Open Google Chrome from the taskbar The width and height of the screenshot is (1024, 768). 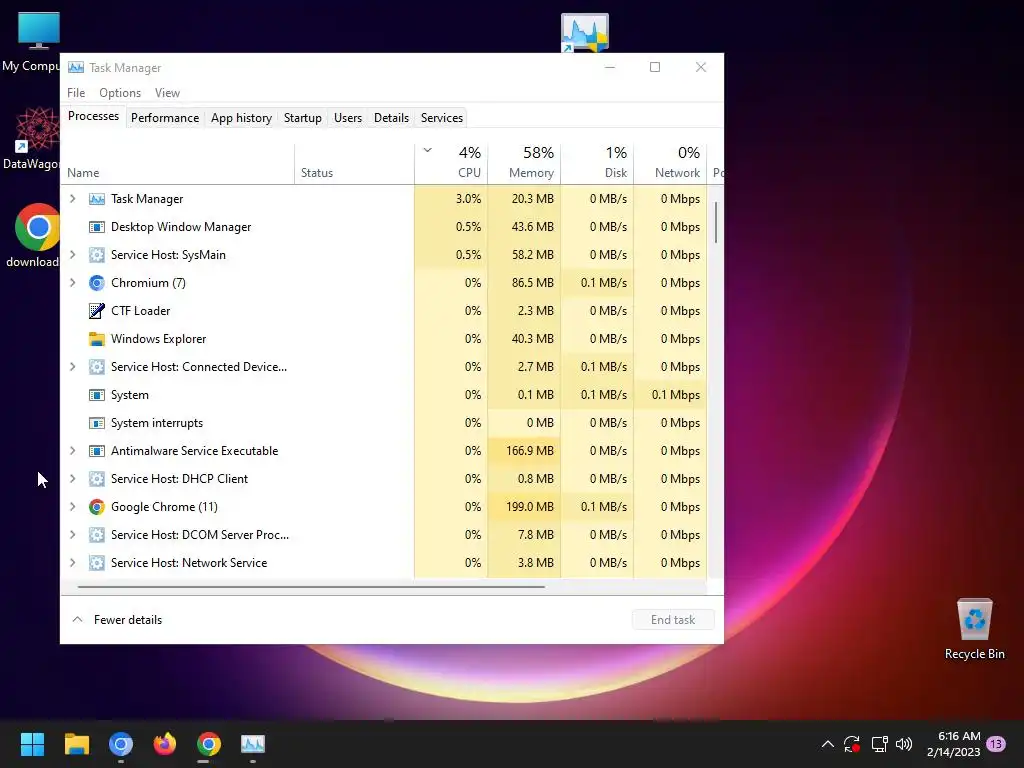coord(208,744)
